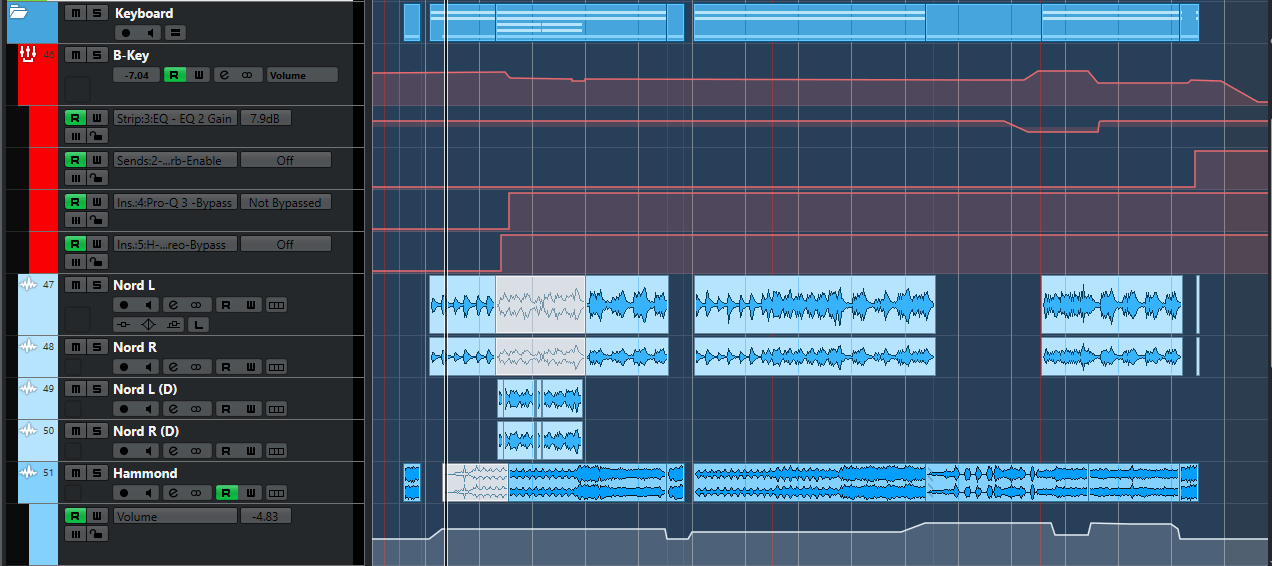Click the Hammond volume value -4.83
The width and height of the screenshot is (1272, 566).
(x=265, y=516)
